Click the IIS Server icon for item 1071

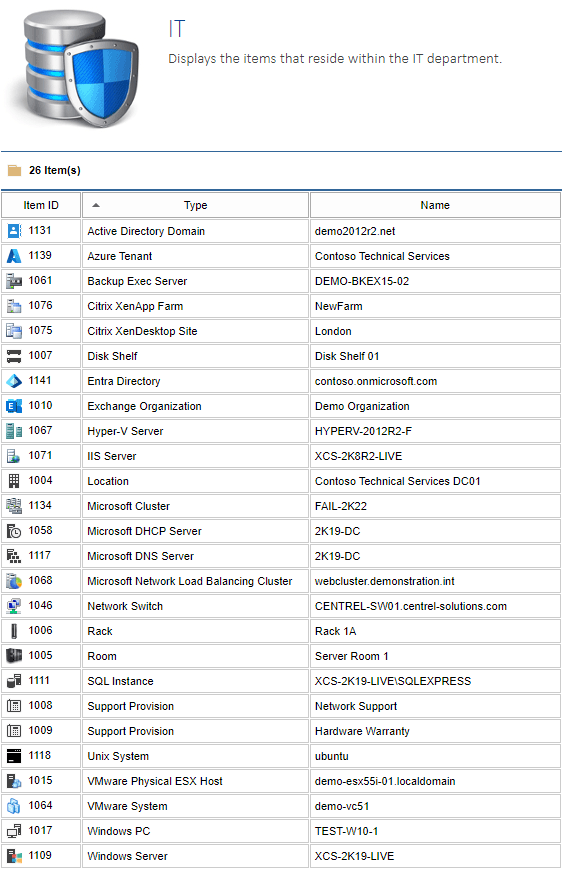[x=14, y=457]
